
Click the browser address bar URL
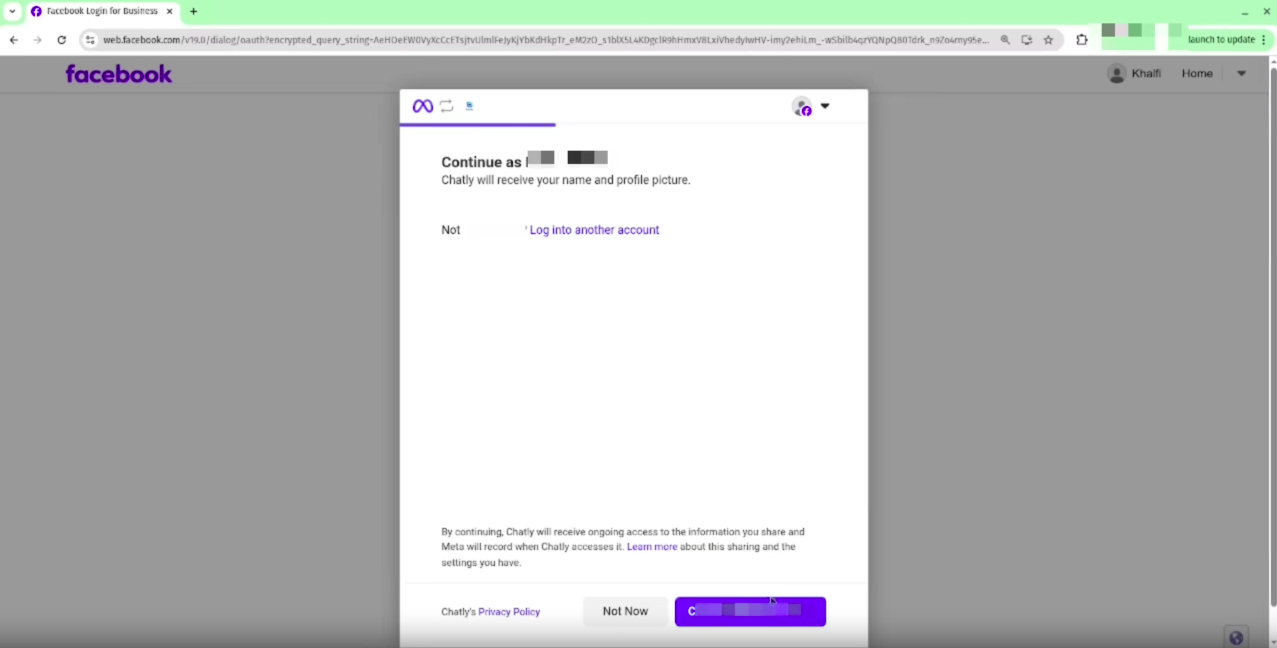click(545, 40)
